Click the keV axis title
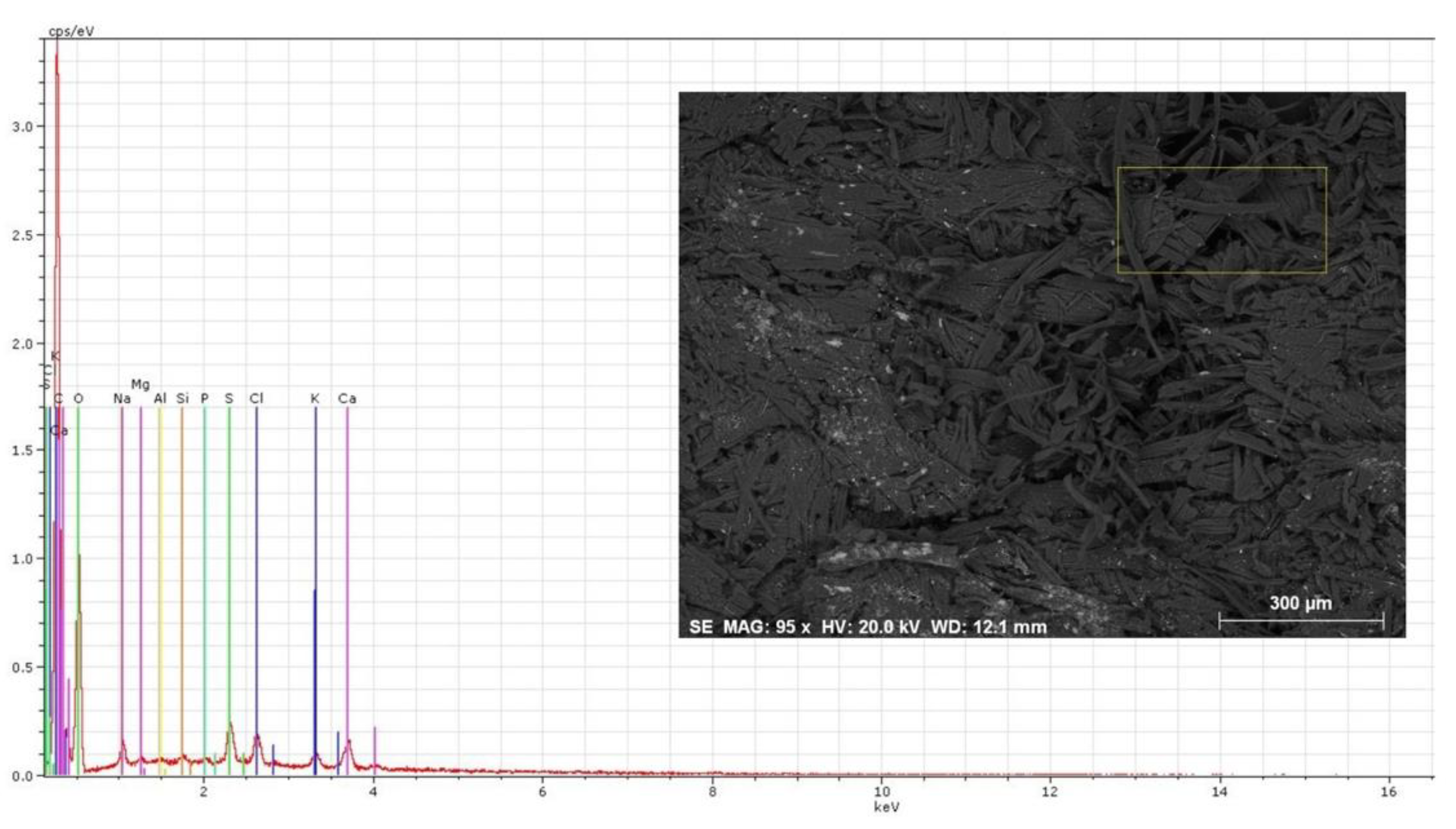The image size is (1456, 829). click(886, 807)
